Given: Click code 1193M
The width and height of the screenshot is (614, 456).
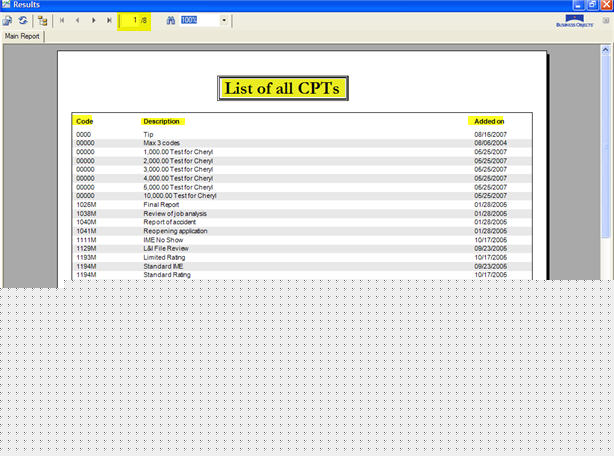Looking at the screenshot, I should coord(86,258).
